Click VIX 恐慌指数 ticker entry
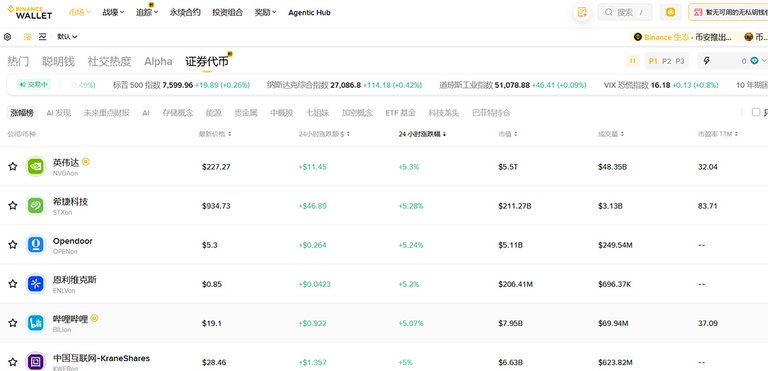 point(661,85)
